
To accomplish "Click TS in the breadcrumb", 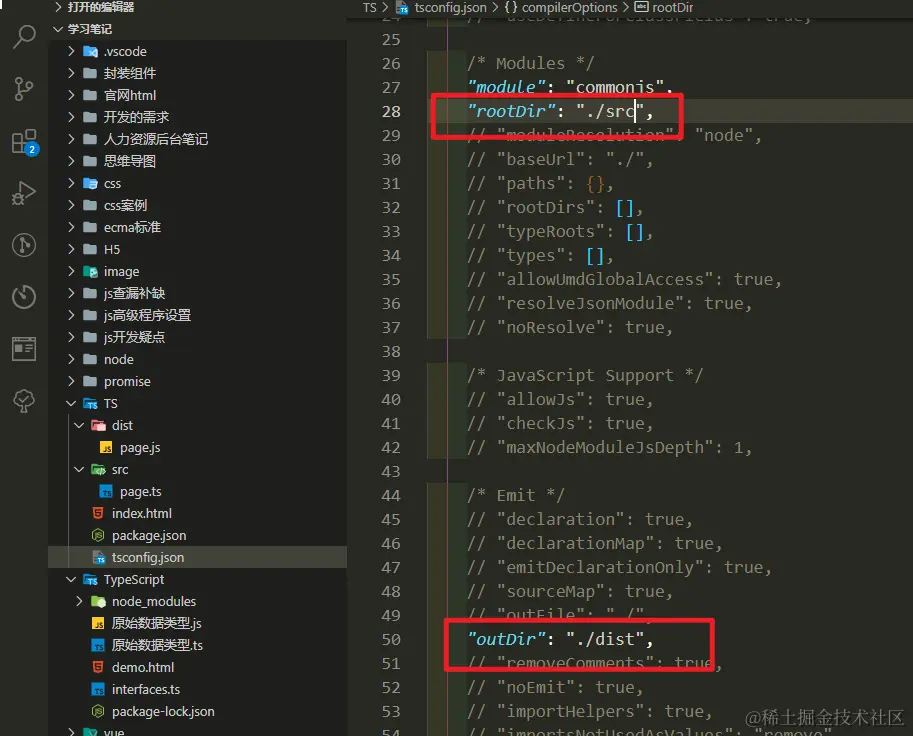I will pos(369,8).
